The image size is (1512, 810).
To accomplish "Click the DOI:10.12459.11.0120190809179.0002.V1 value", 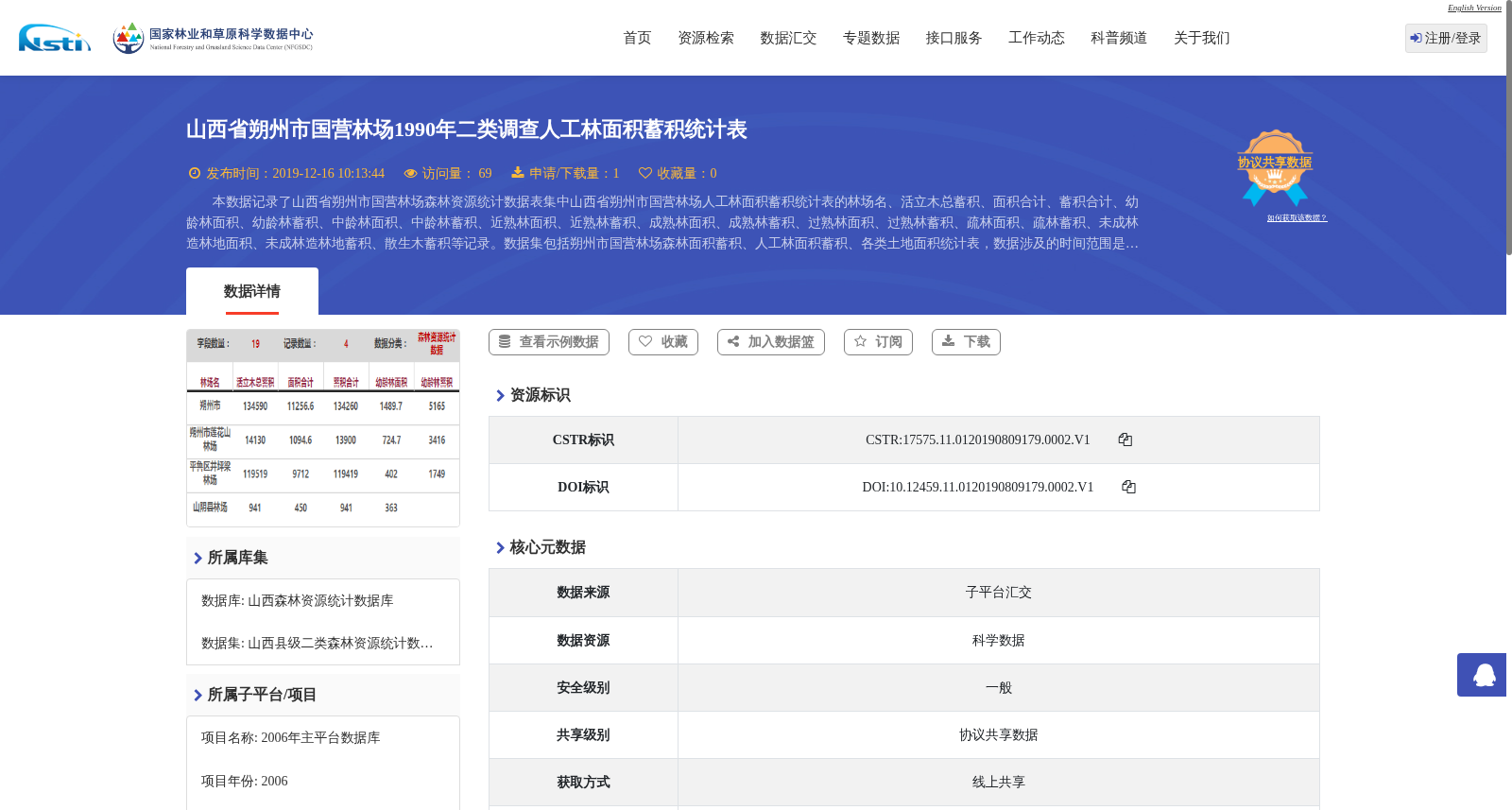I will tap(978, 487).
